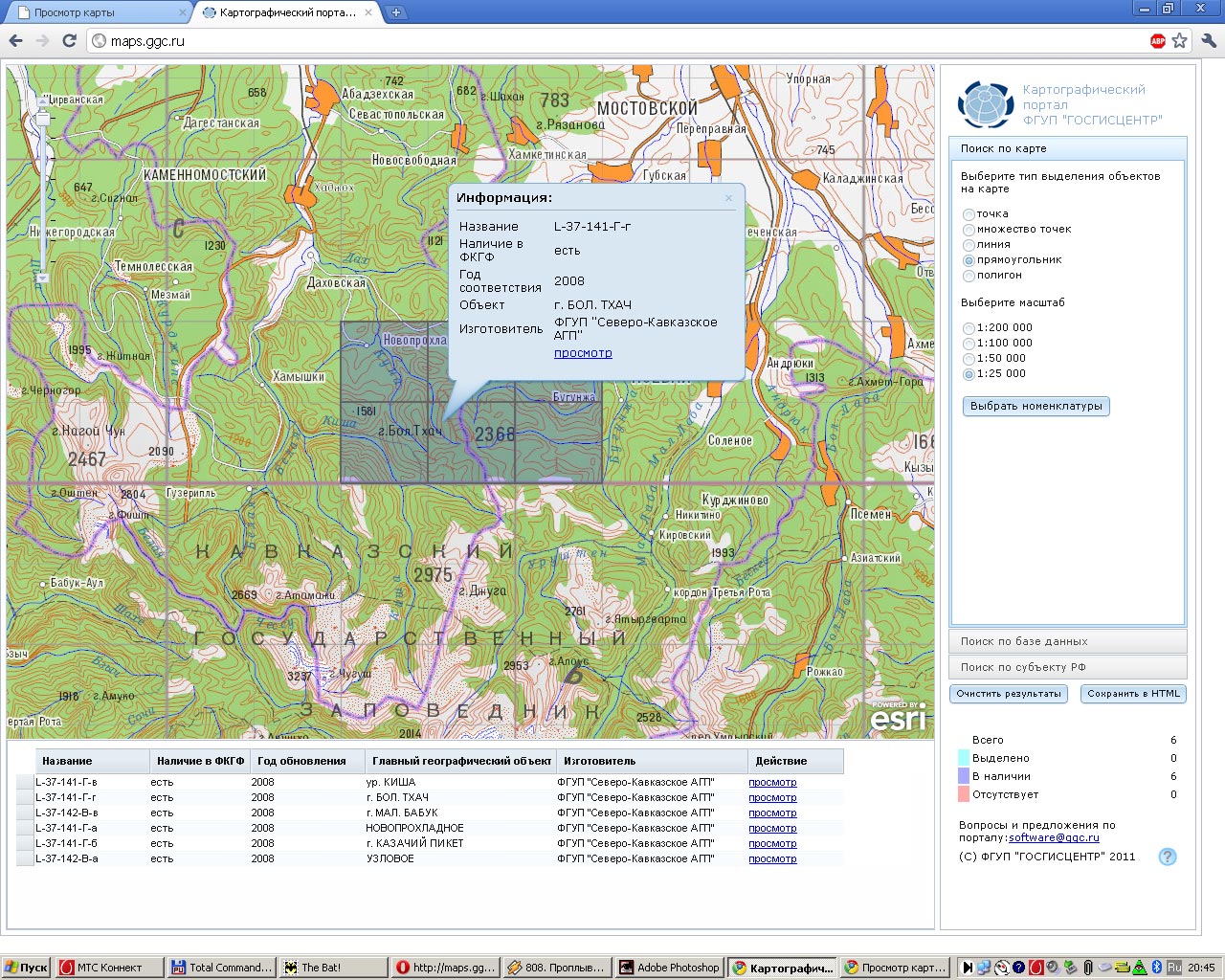This screenshot has height=980, width=1225.
Task: Click the blue help question mark icon
Action: click(x=1167, y=857)
